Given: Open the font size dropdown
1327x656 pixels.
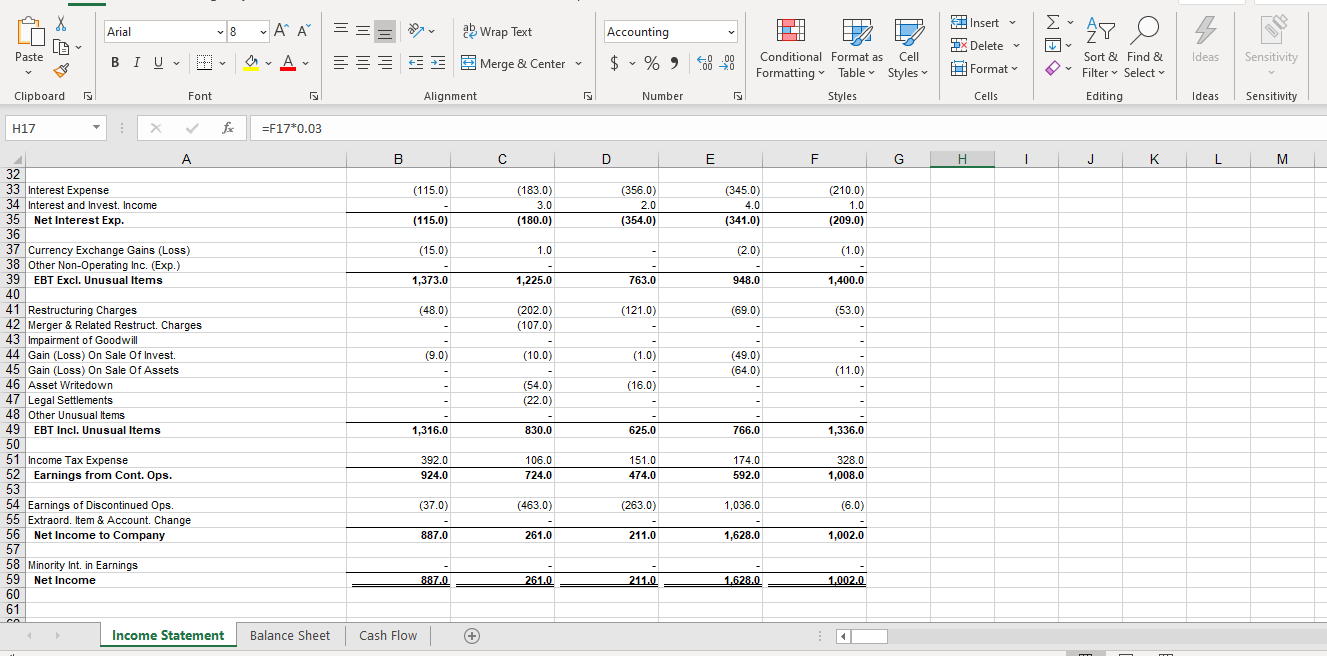Looking at the screenshot, I should (x=265, y=31).
